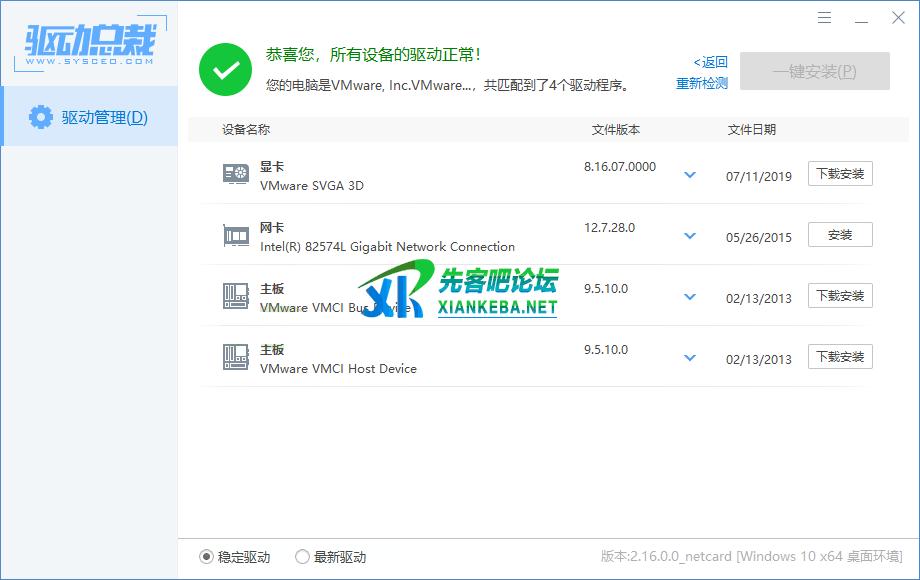Click the 显卡 graphics card device icon
Viewport: 920px width, 580px height.
tap(236, 174)
